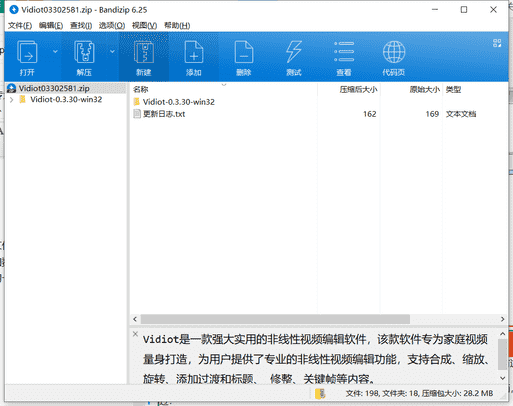
Task: Click compressed size value 162
Action: click(370, 114)
